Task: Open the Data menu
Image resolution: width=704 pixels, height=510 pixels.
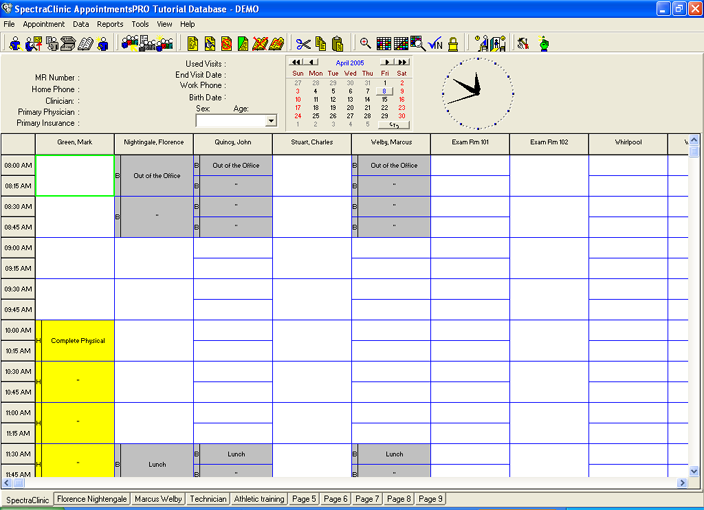Action: (81, 24)
